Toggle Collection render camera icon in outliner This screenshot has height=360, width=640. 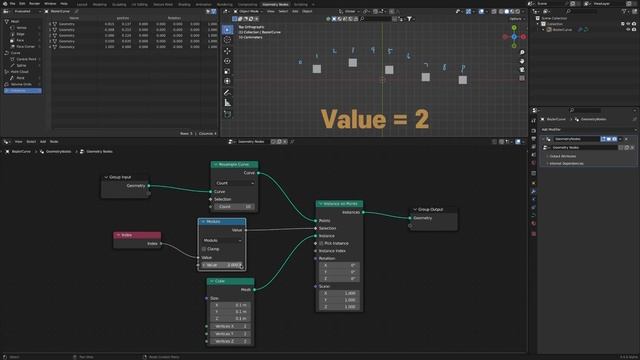tap(634, 24)
